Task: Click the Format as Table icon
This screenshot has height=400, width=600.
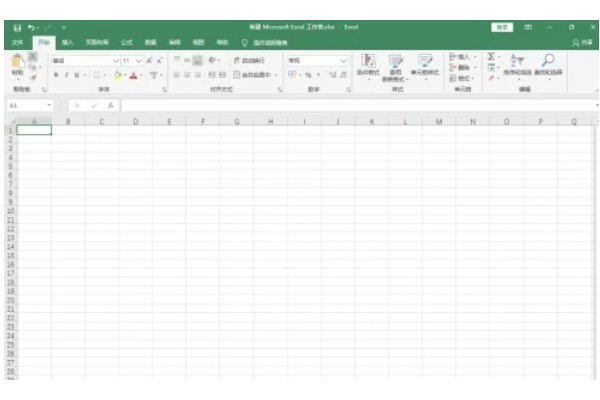Action: pos(396,61)
